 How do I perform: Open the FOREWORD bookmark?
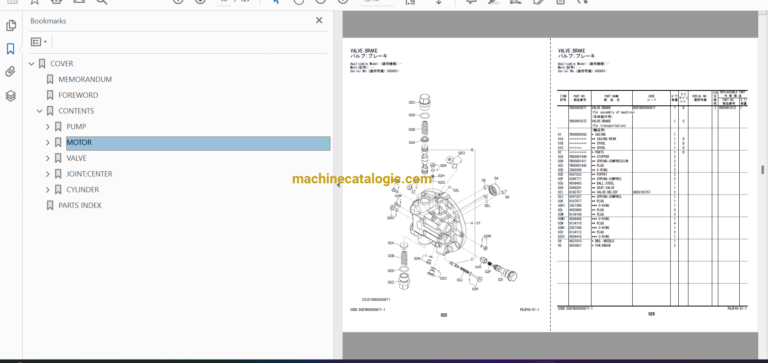(78, 95)
